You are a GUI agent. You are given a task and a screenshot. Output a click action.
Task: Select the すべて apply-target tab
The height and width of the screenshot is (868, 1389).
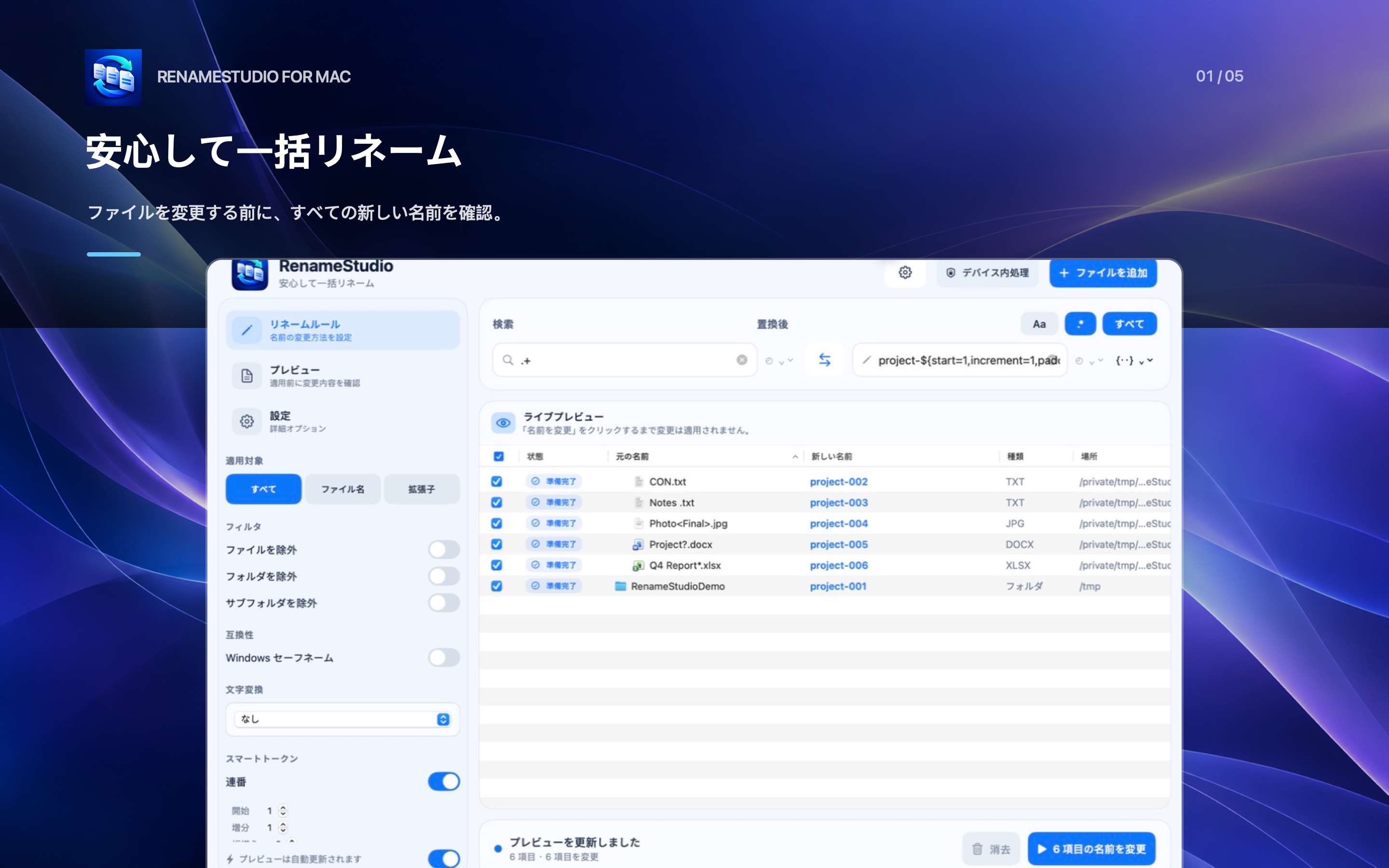pos(263,489)
